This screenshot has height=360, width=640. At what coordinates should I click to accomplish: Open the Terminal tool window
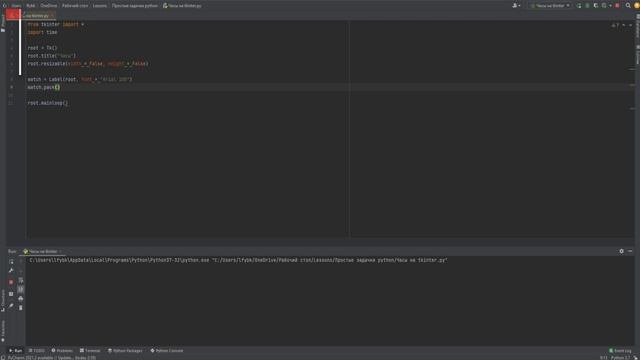tap(90, 351)
